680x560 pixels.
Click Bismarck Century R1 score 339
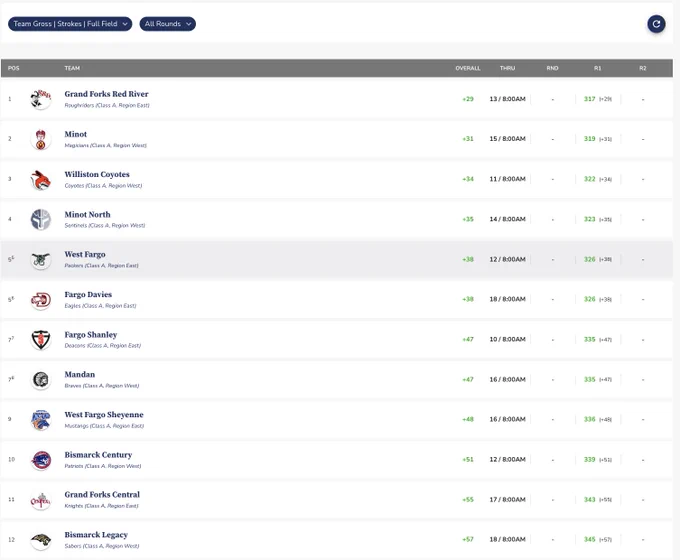click(x=589, y=460)
